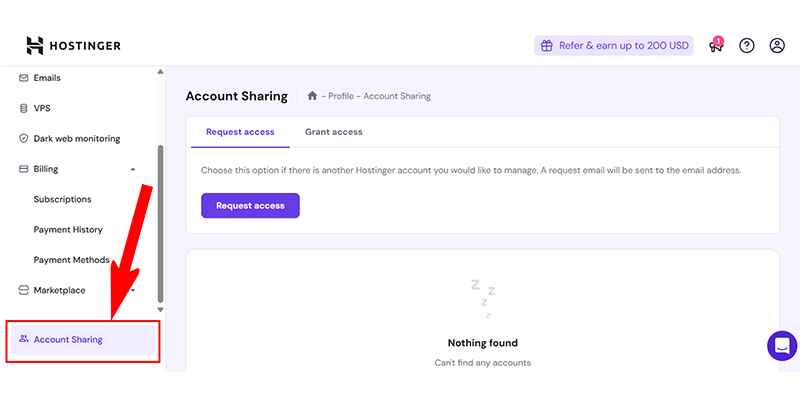
Task: Click the purple Request access button
Action: (250, 206)
